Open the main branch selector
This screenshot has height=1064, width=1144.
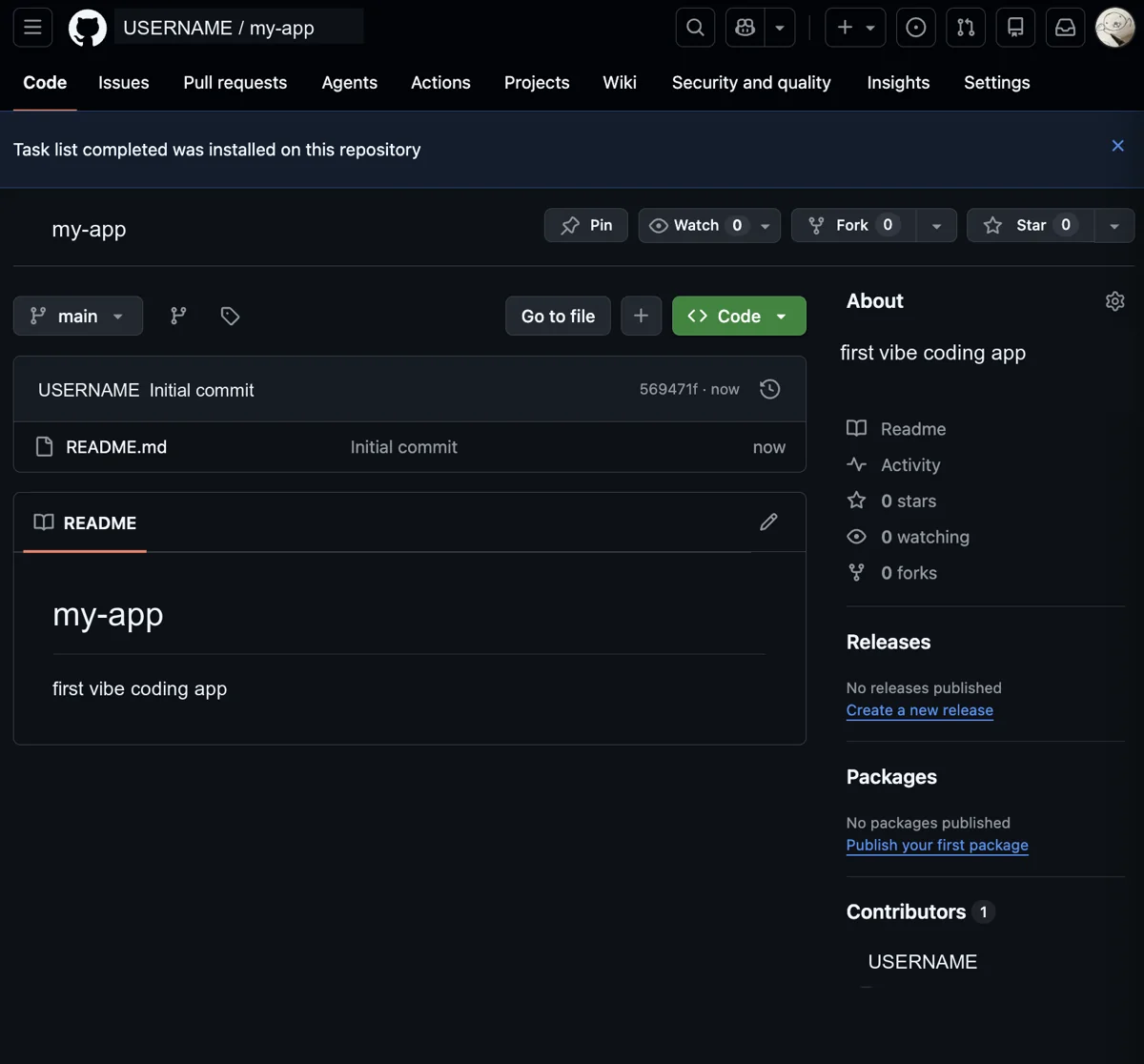tap(78, 316)
